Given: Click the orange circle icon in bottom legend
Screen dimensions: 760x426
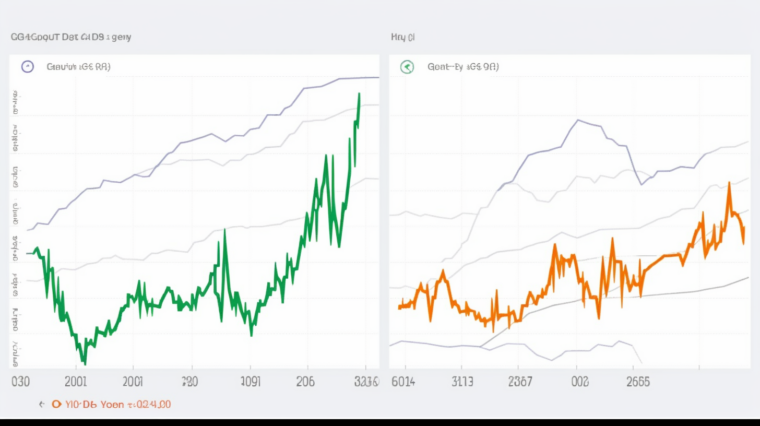Looking at the screenshot, I should point(58,404).
